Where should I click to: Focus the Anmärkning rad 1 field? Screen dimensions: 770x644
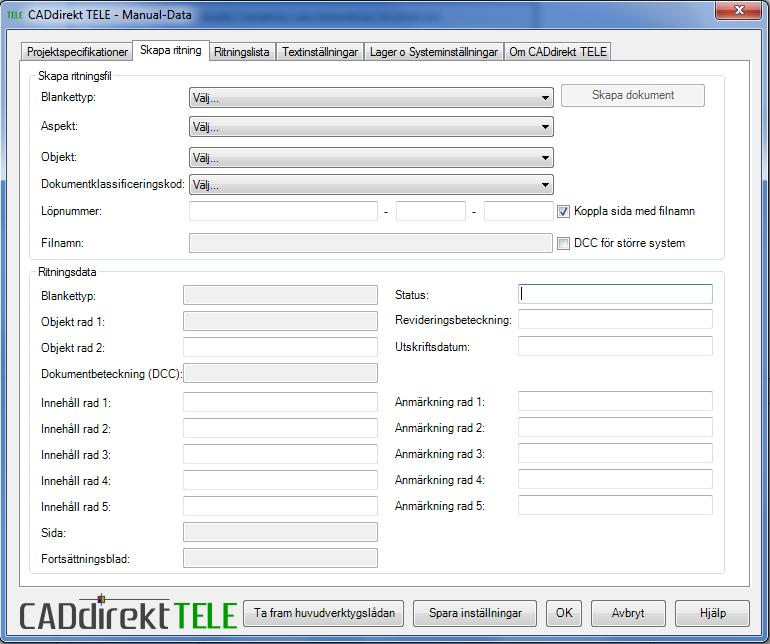[x=615, y=401]
